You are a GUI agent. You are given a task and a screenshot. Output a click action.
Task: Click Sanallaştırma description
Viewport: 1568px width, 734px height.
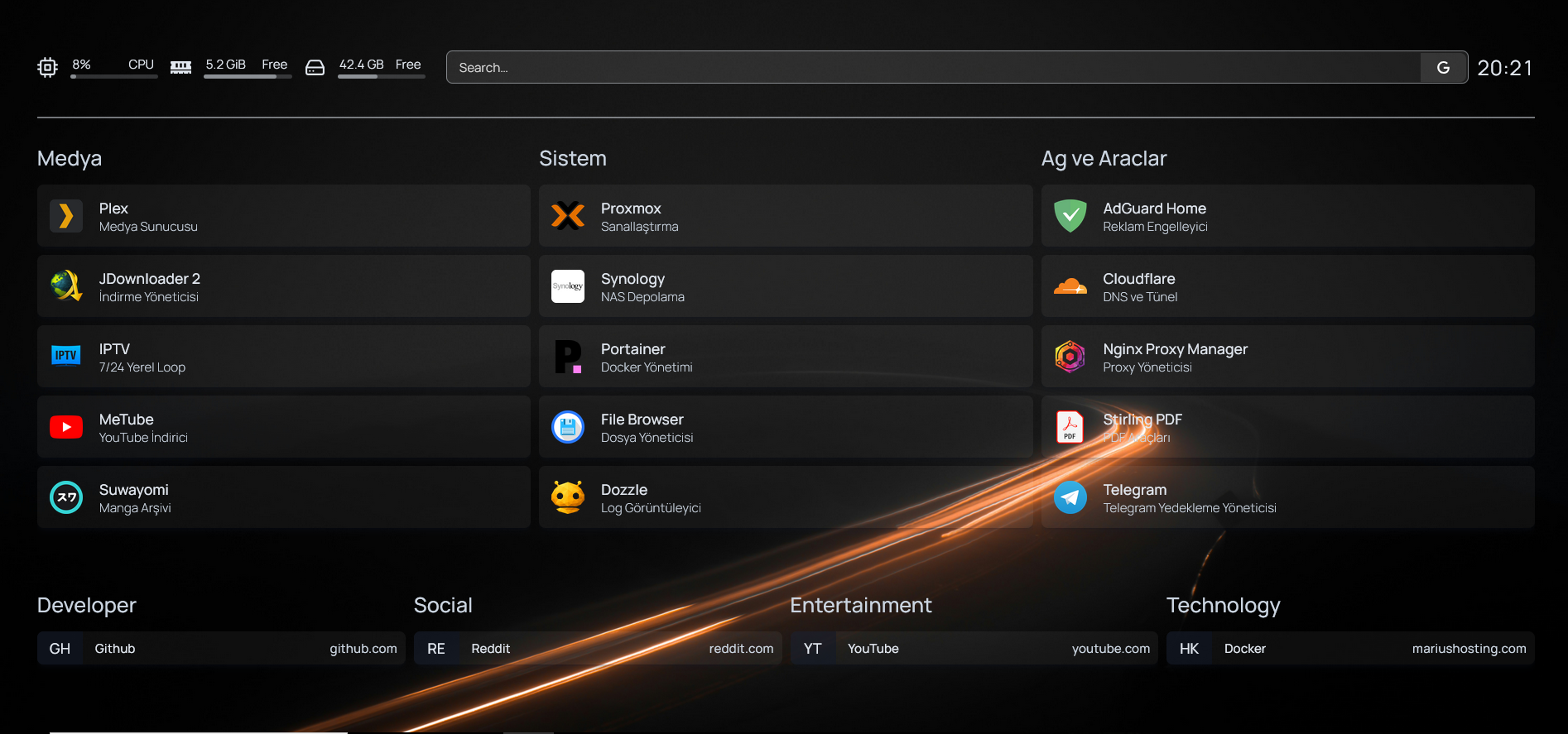coord(640,227)
